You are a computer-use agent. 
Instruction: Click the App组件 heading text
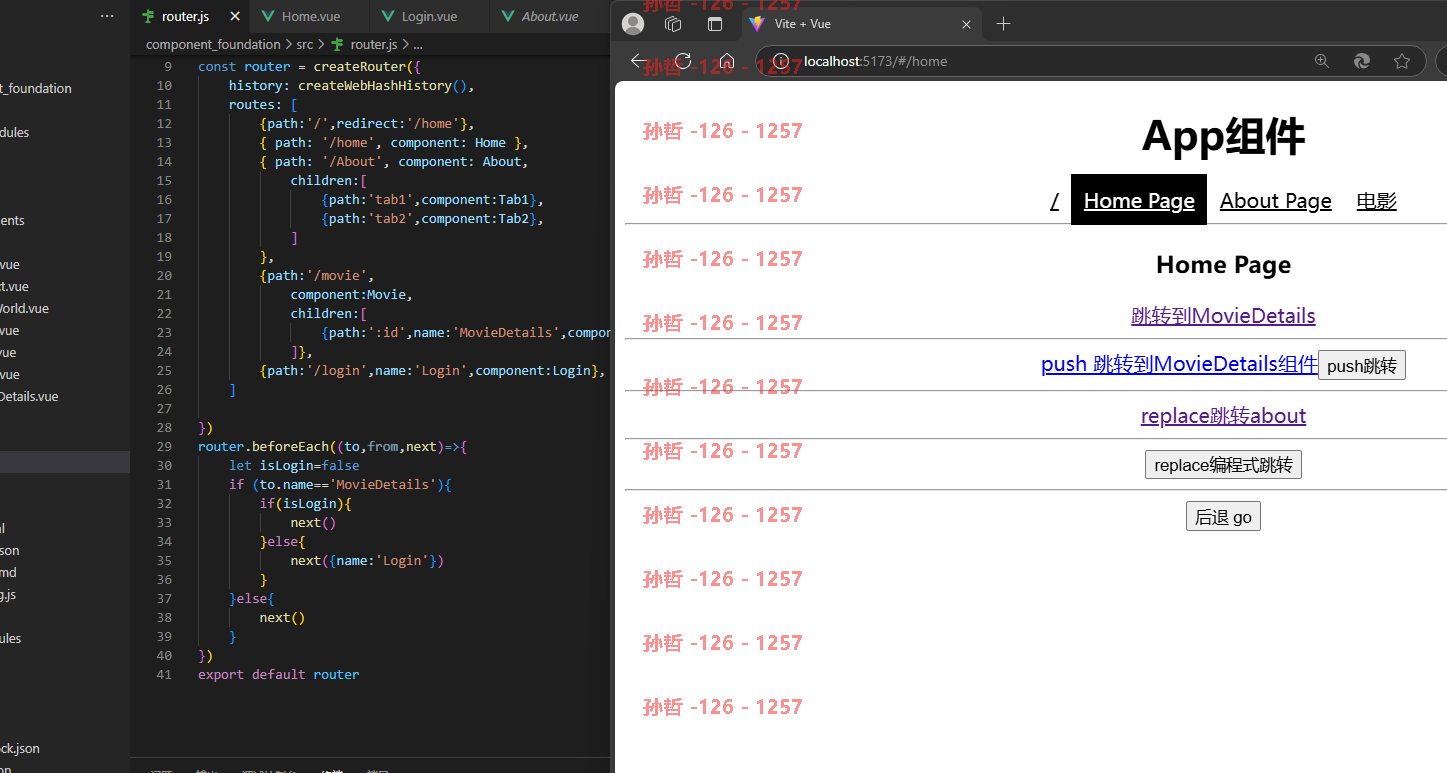click(1223, 137)
